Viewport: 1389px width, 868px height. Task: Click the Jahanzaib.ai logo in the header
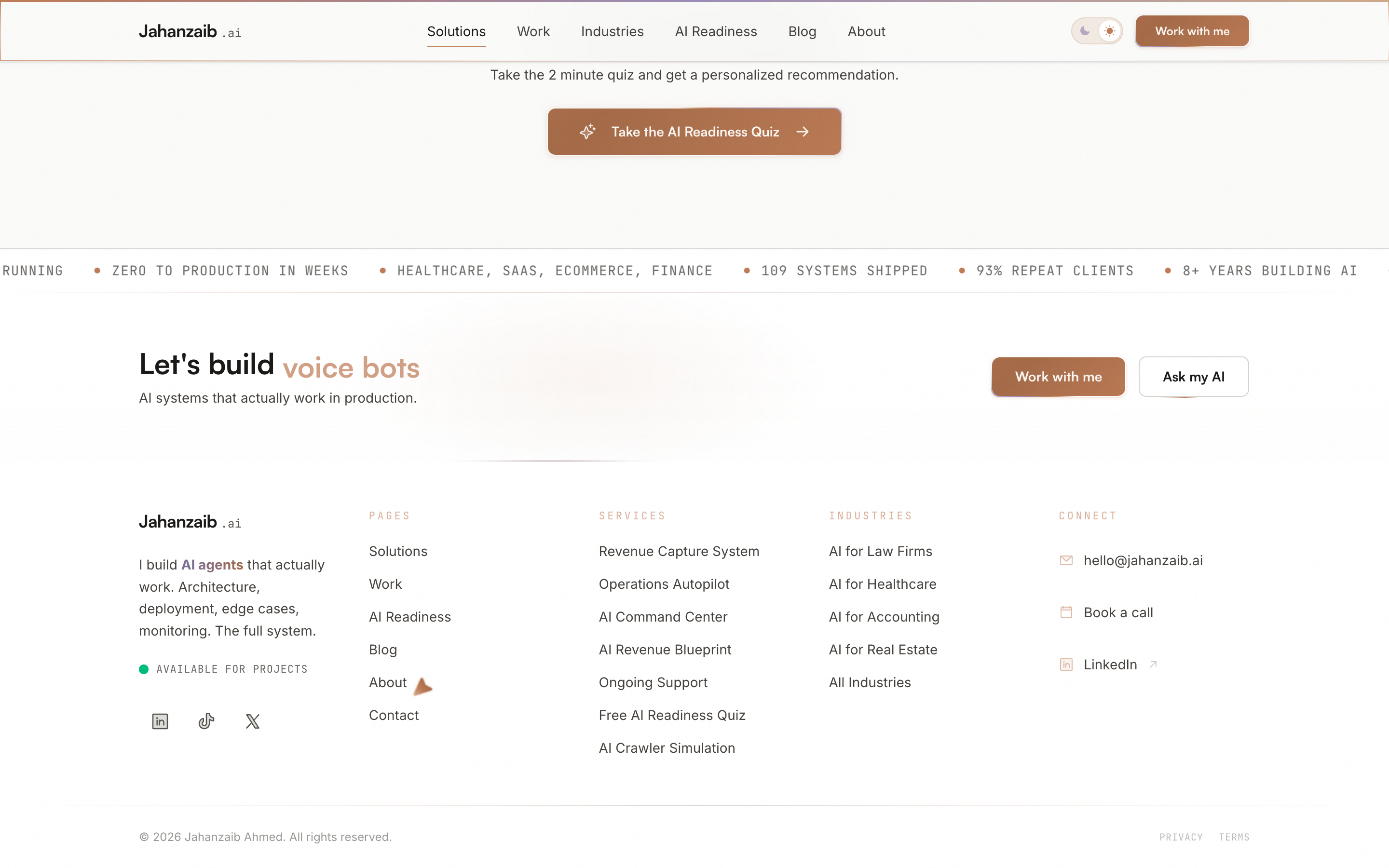pos(190,31)
